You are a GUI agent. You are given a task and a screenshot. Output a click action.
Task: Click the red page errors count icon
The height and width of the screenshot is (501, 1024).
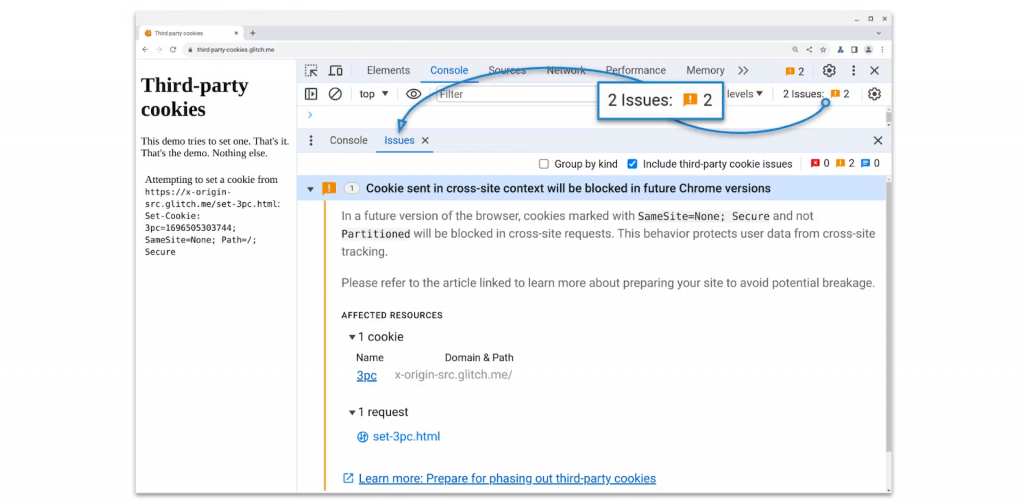[x=815, y=163]
